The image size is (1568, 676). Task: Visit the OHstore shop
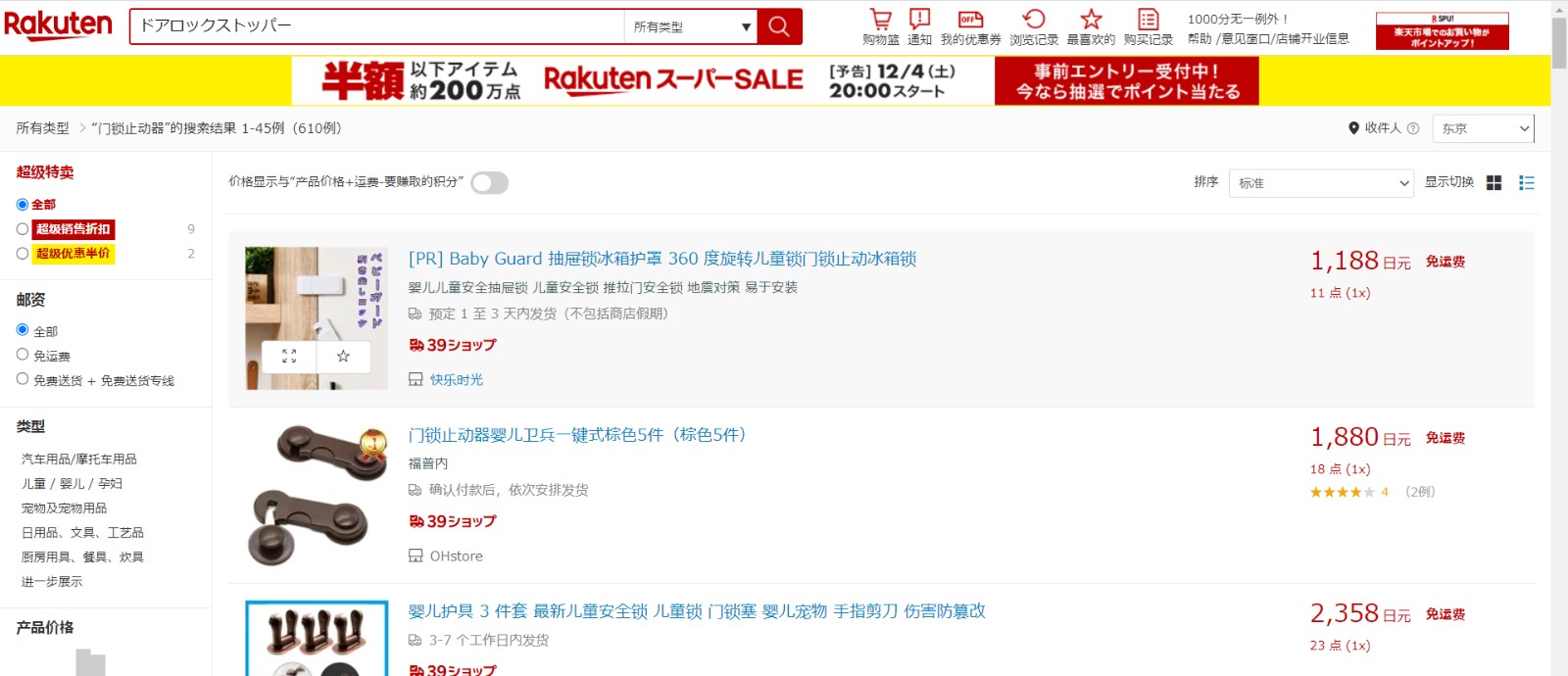(x=457, y=556)
